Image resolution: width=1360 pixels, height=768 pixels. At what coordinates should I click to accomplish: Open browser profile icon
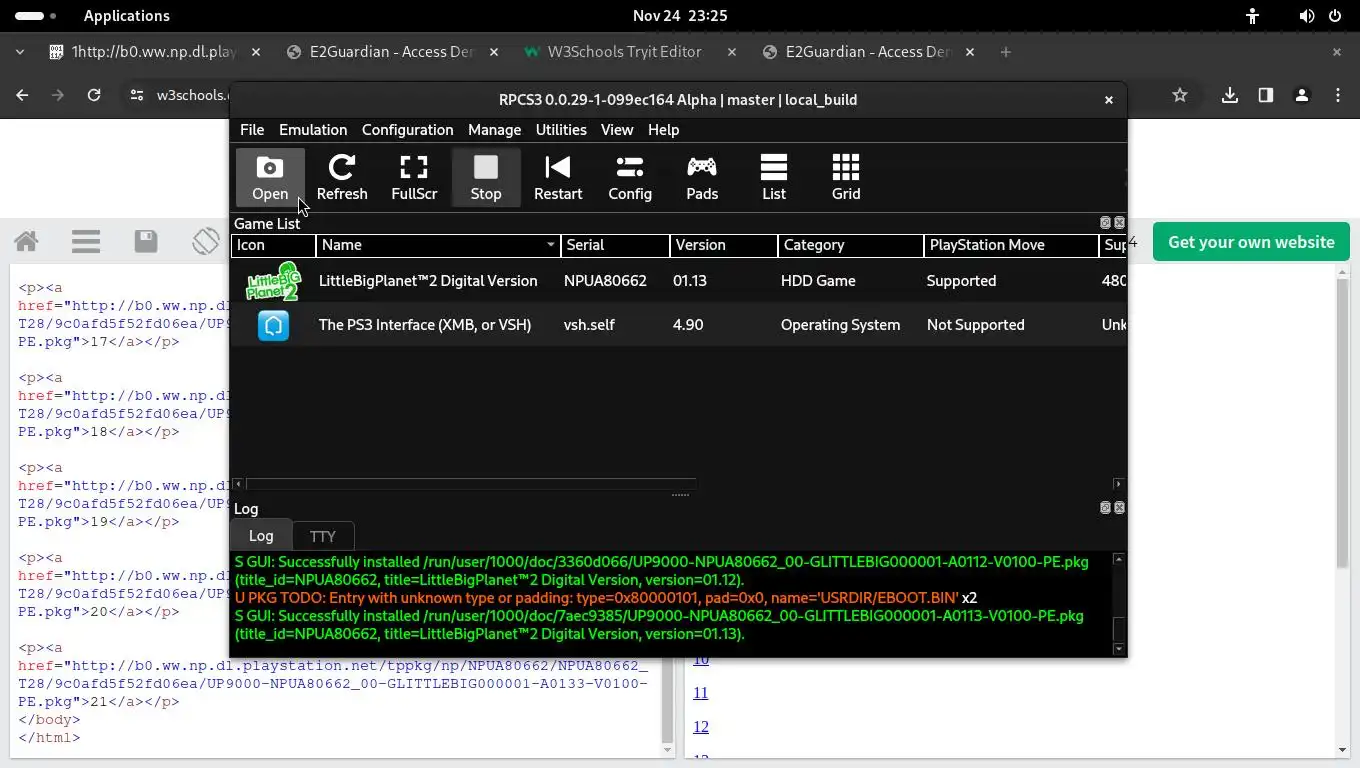coord(1302,95)
